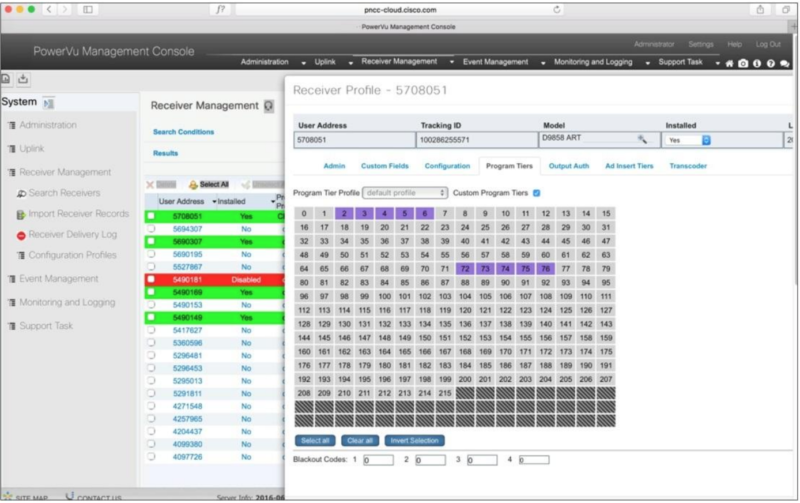Open the Program Tier Profile dropdown

coord(405,193)
